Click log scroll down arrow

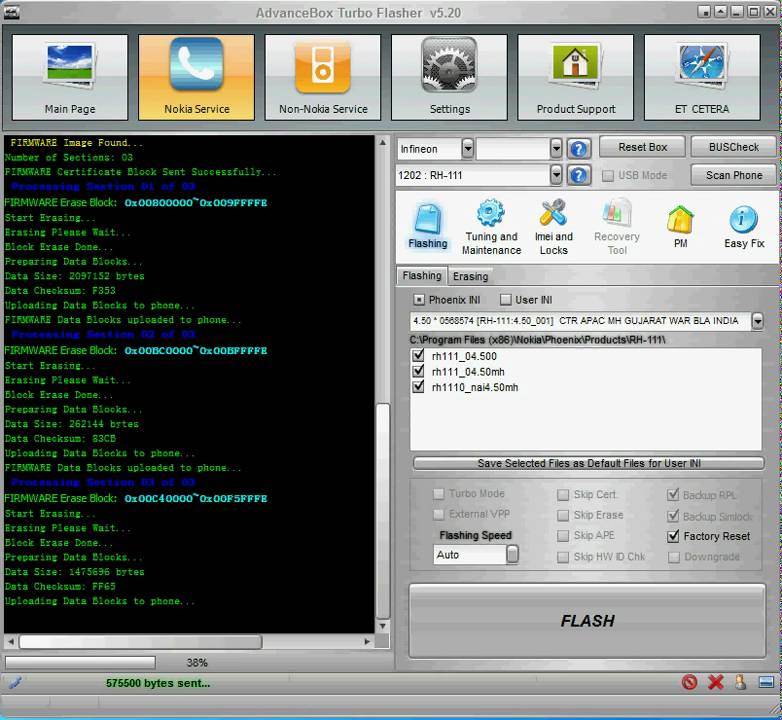(x=383, y=626)
